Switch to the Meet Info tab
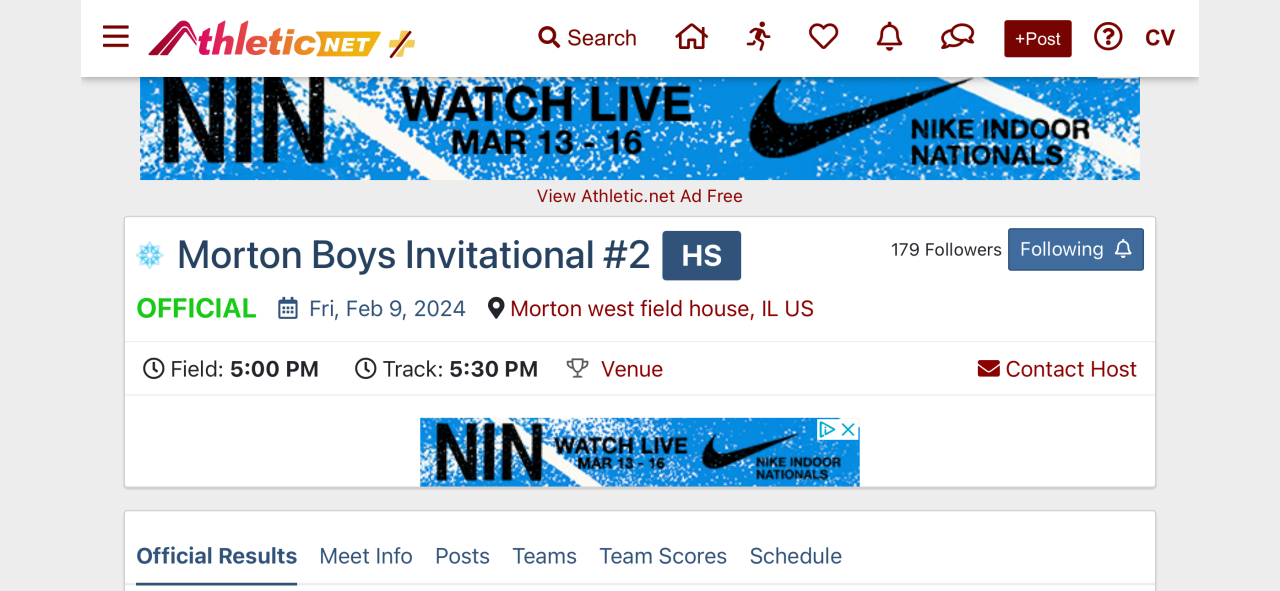 click(366, 556)
